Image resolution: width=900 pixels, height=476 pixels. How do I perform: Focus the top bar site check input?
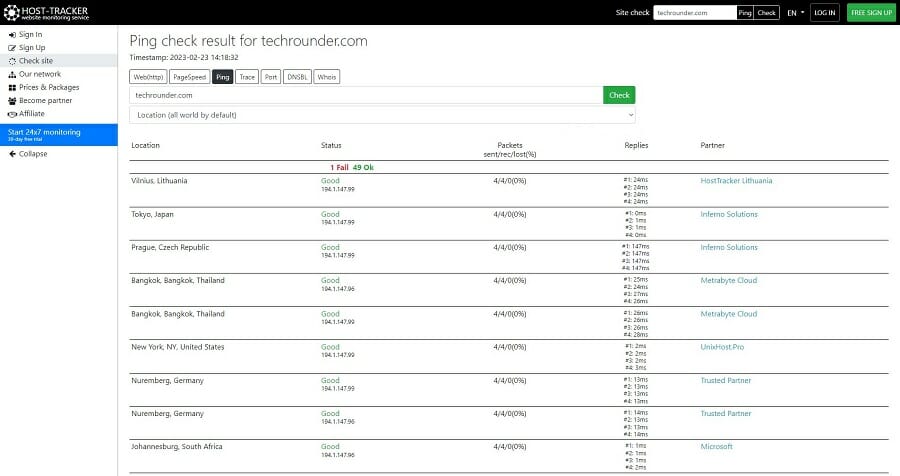(x=695, y=13)
